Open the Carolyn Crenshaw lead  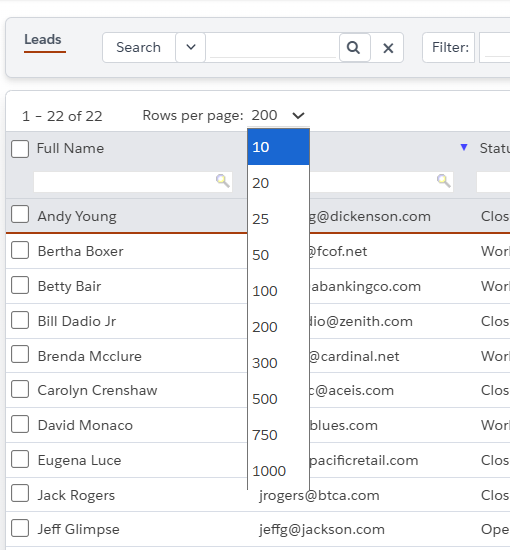98,390
